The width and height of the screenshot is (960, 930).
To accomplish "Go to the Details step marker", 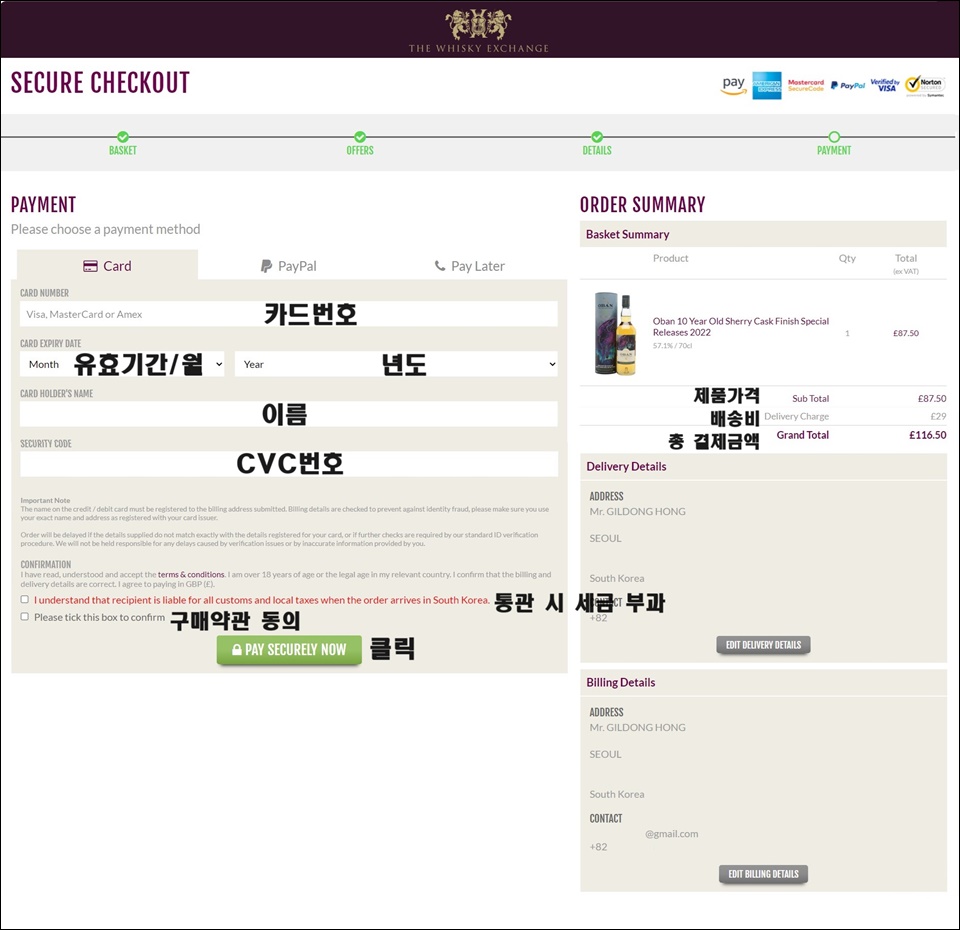I will (597, 137).
